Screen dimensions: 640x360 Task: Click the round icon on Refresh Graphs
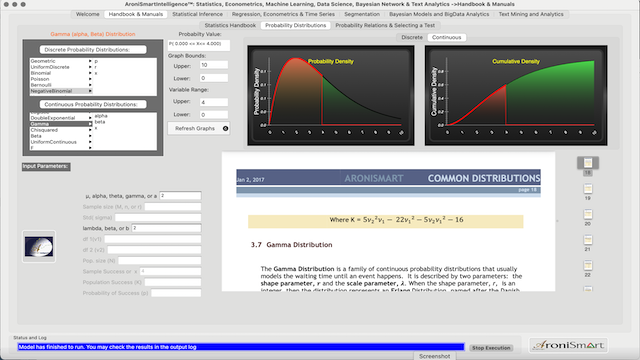click(x=225, y=129)
